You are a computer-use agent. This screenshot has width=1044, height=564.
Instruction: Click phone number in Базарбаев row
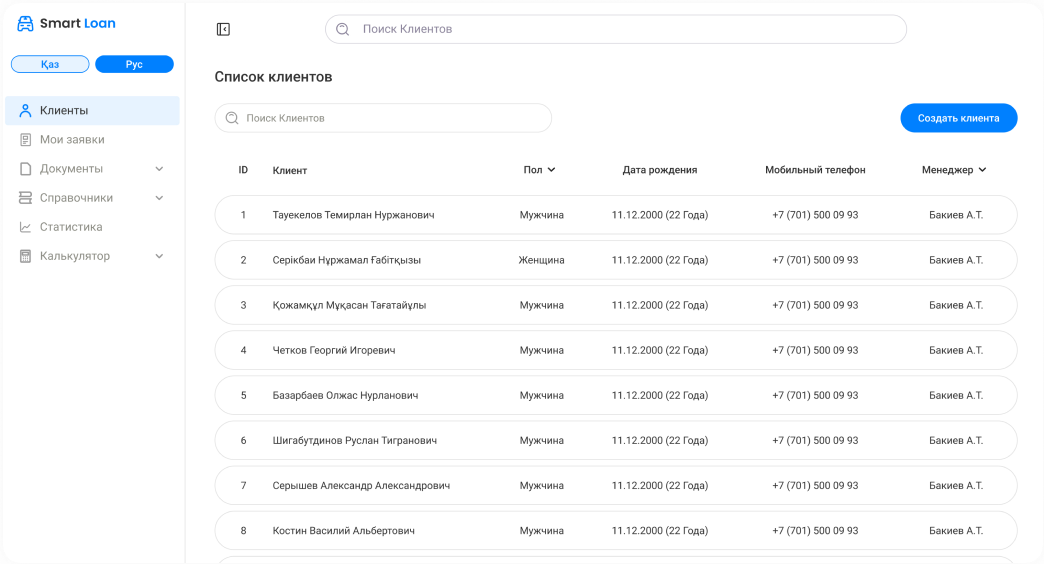(815, 396)
